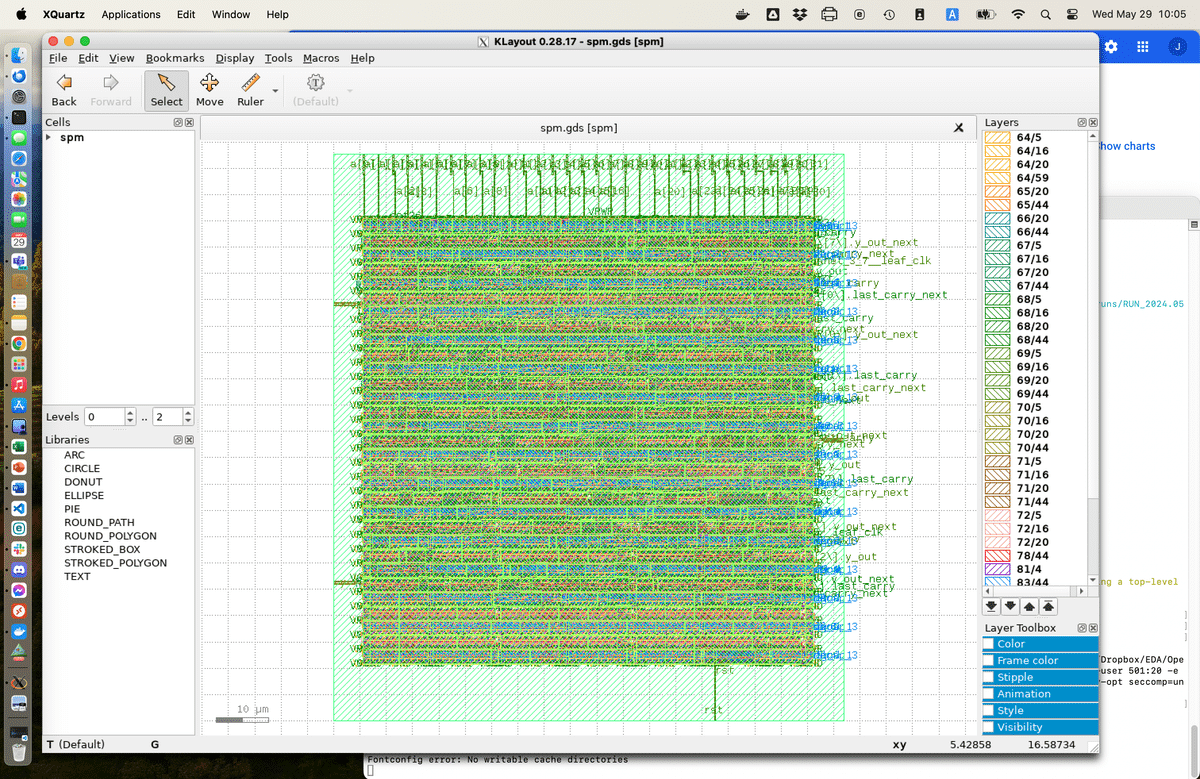The height and width of the screenshot is (779, 1200).
Task: Select the 78/44 layer color swatch
Action: coord(998,555)
